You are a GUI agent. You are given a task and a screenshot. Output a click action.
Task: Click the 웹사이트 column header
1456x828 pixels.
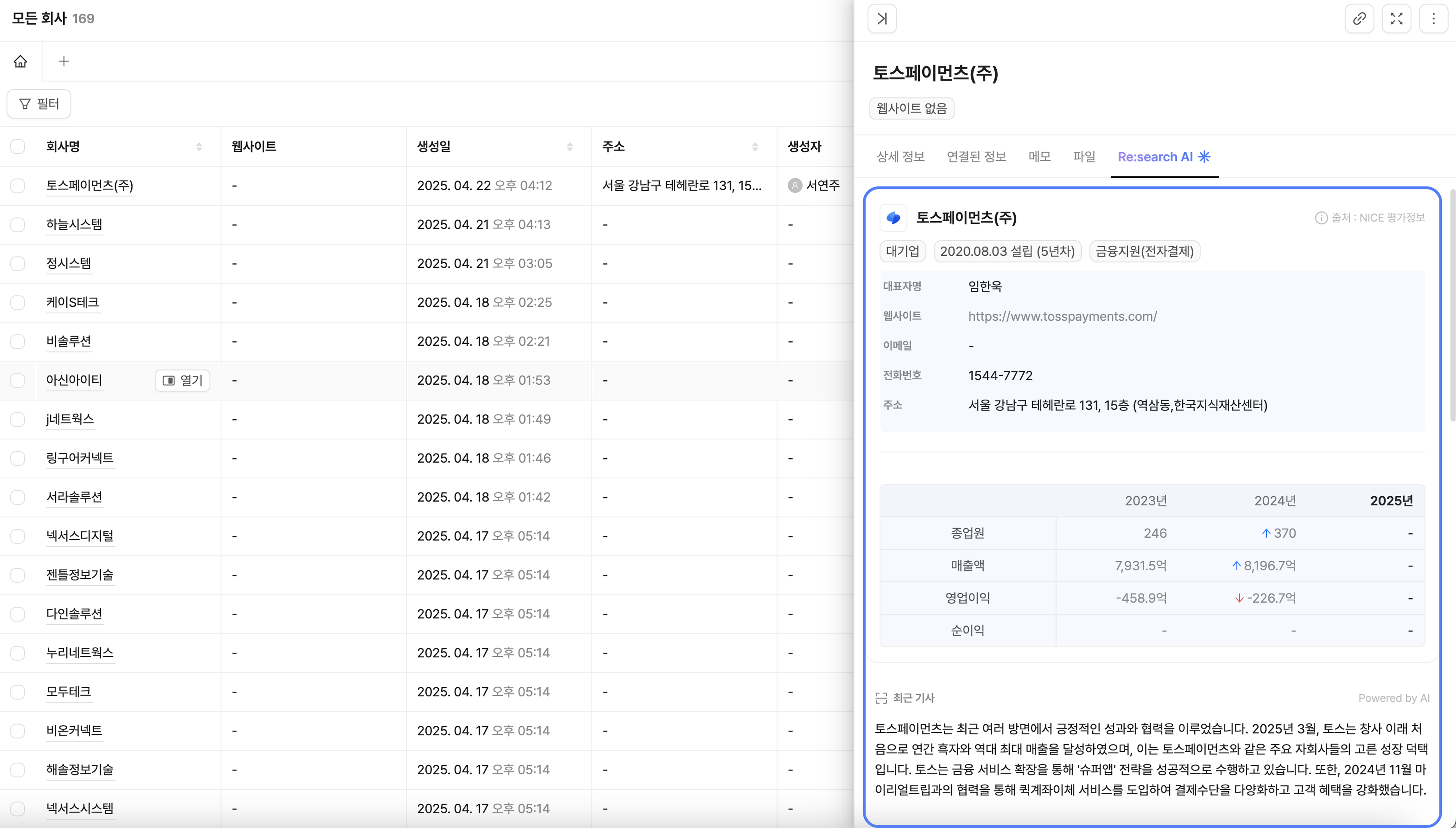click(254, 147)
